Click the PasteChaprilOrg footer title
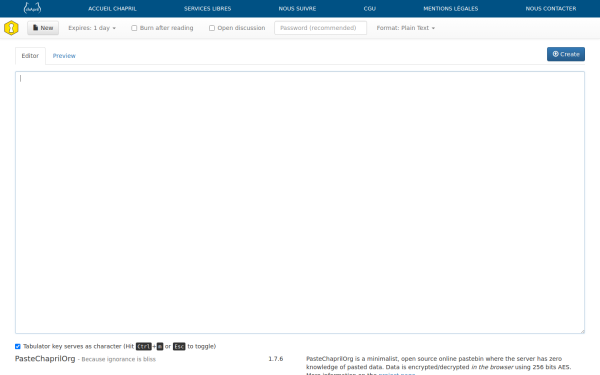Image resolution: width=600 pixels, height=375 pixels. point(45,359)
